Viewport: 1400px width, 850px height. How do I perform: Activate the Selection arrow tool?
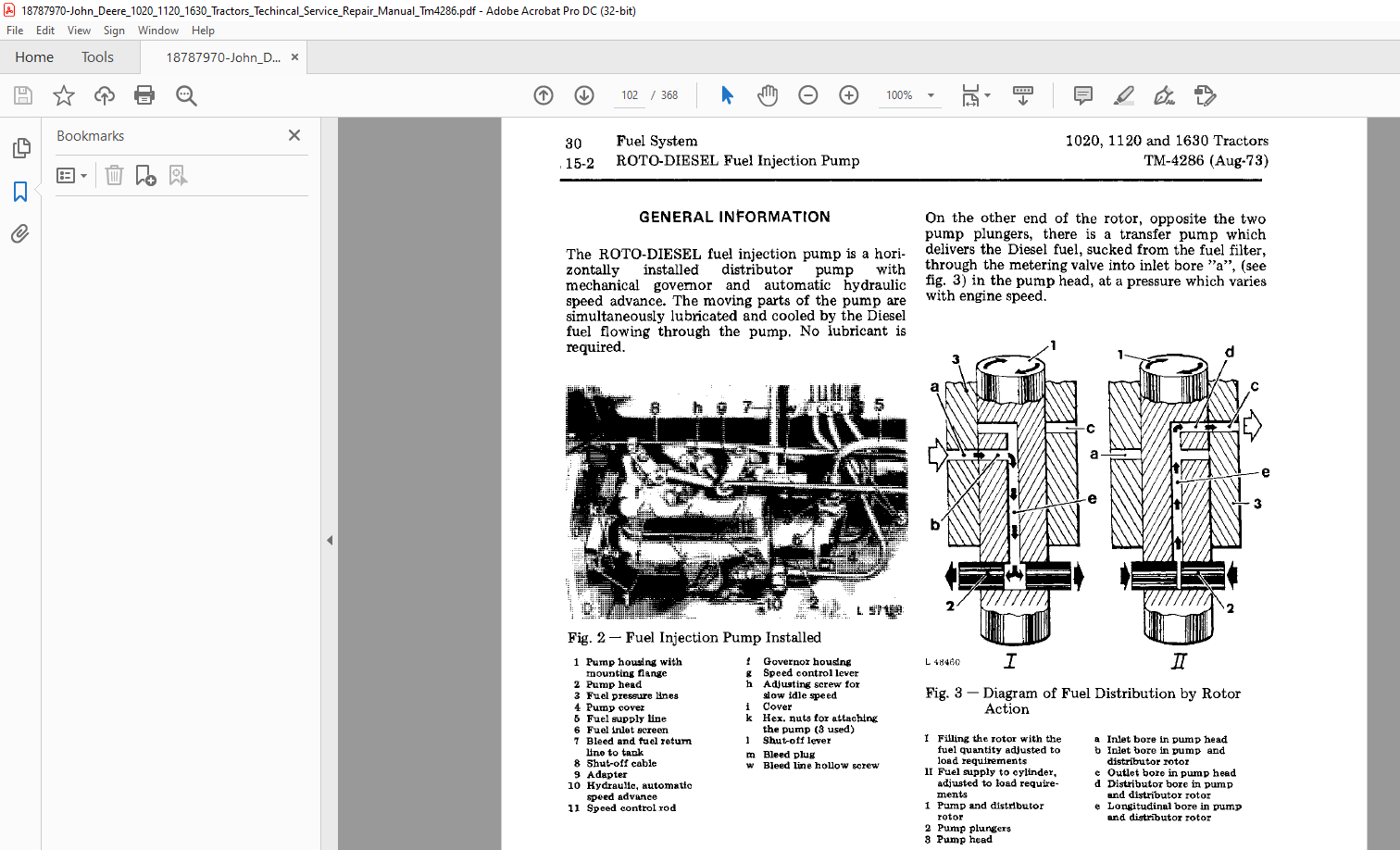tap(727, 95)
